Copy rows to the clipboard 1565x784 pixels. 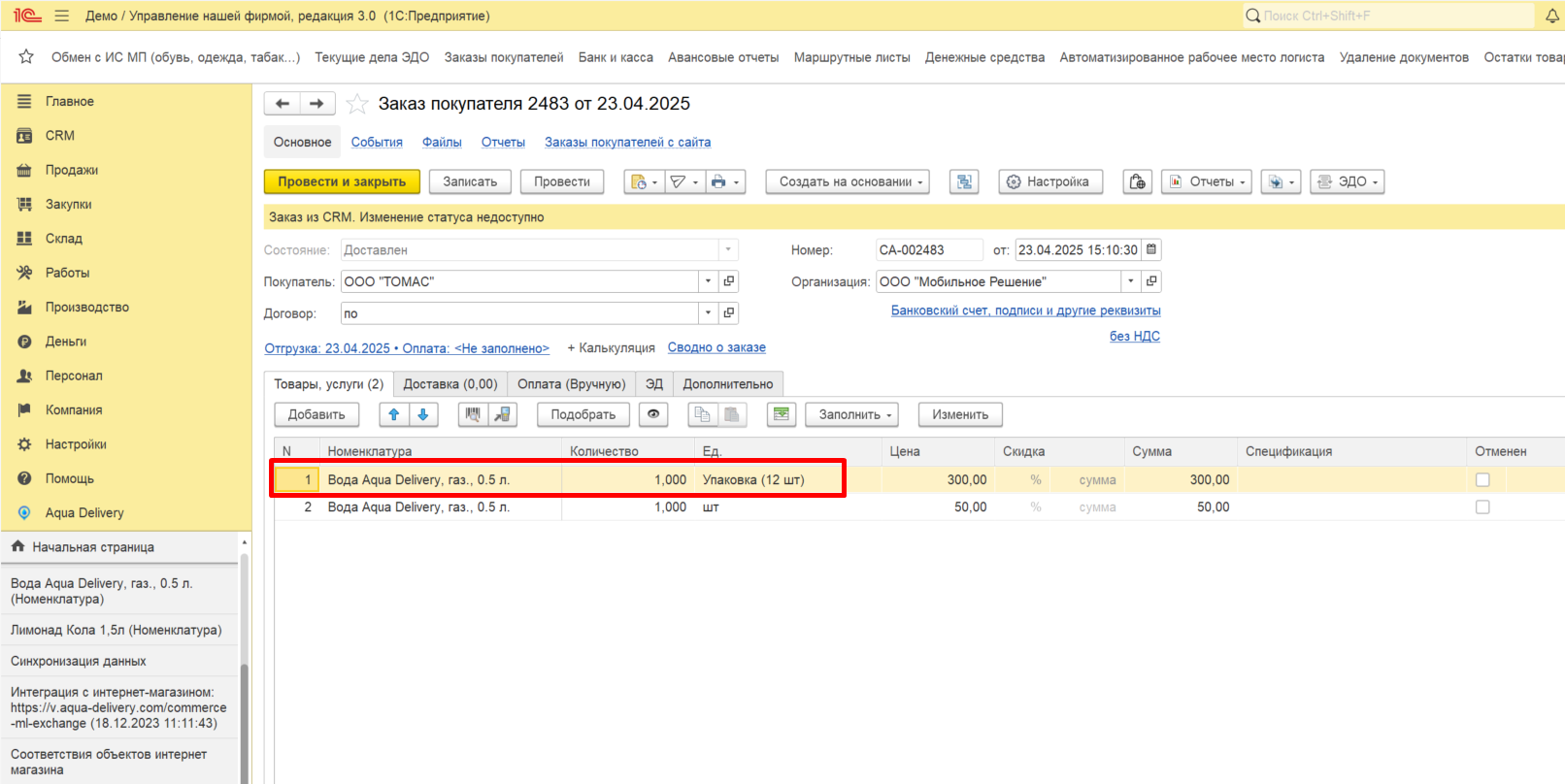703,414
